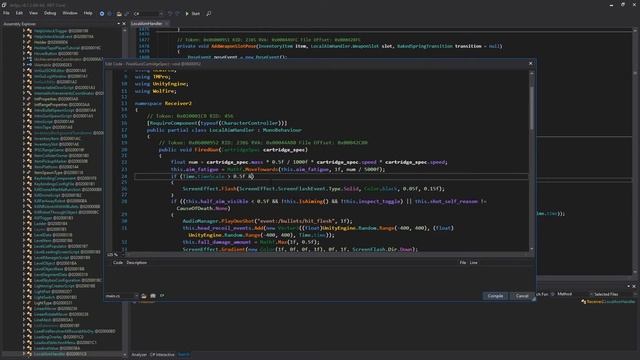Image resolution: width=640 pixels, height=360 pixels.
Task: Open the Debug menu
Action: [50, 13]
